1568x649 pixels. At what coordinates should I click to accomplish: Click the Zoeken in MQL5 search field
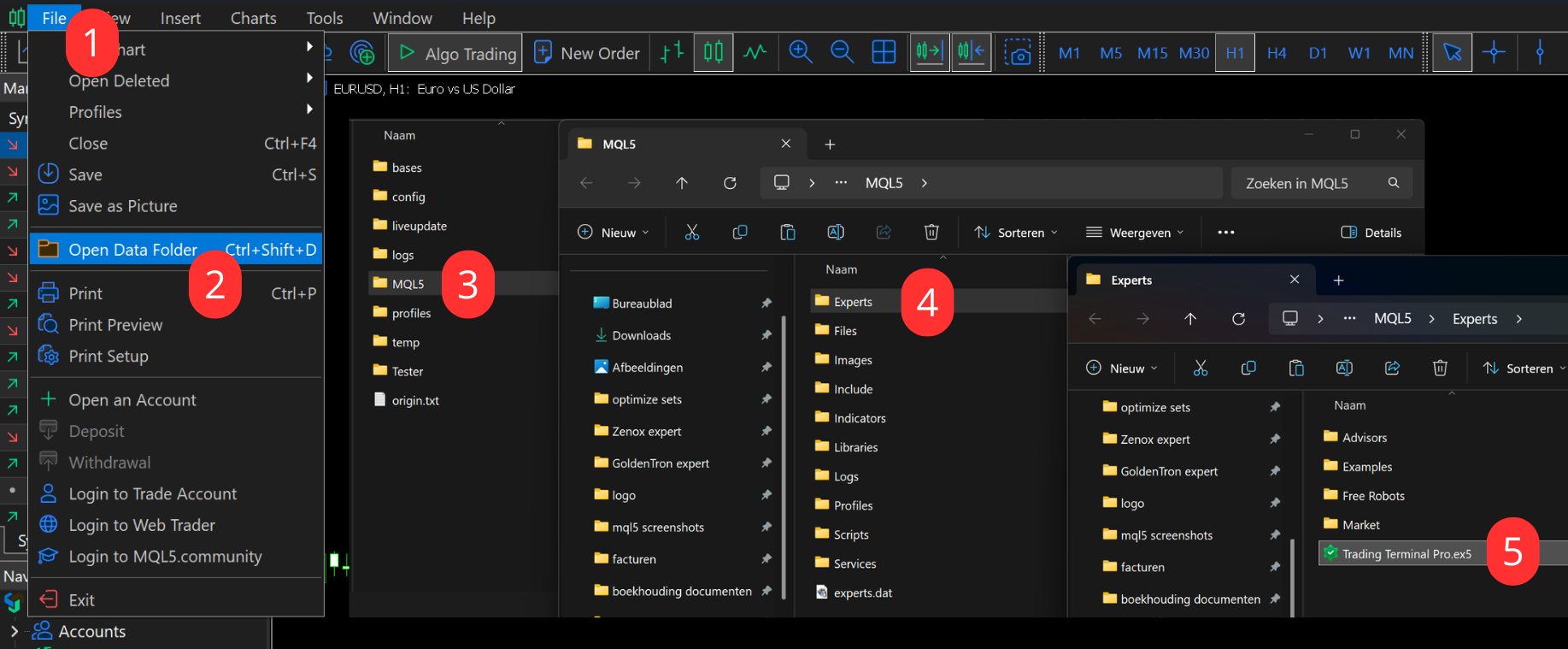pos(1321,183)
